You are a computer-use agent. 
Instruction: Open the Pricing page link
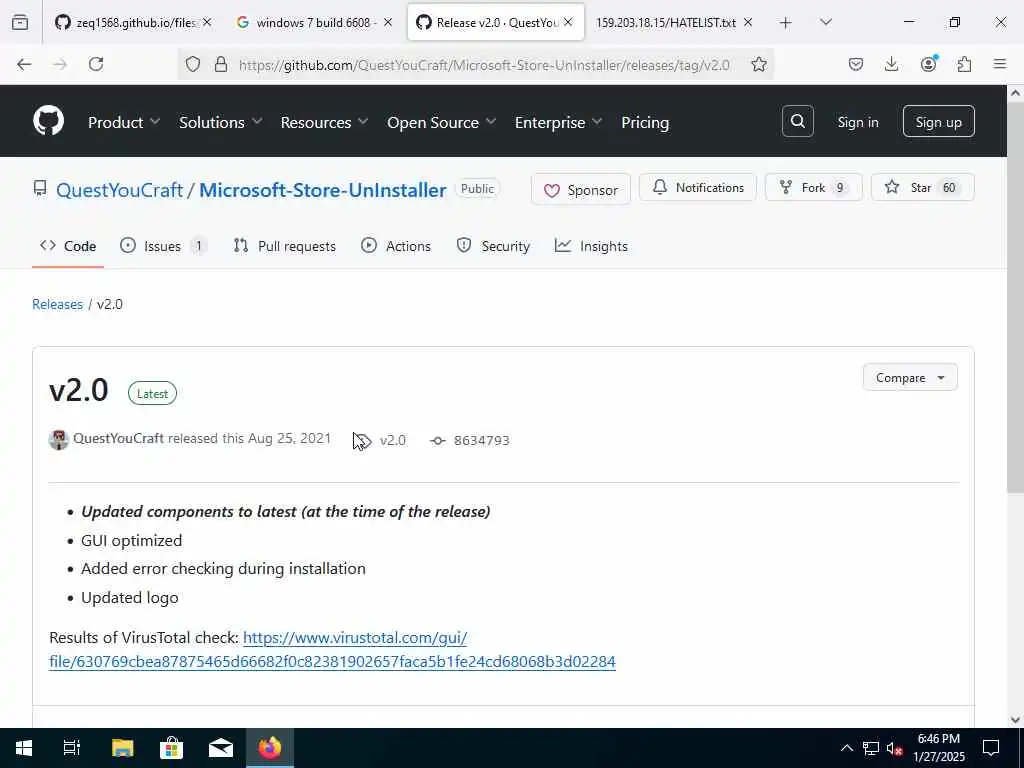coord(645,122)
